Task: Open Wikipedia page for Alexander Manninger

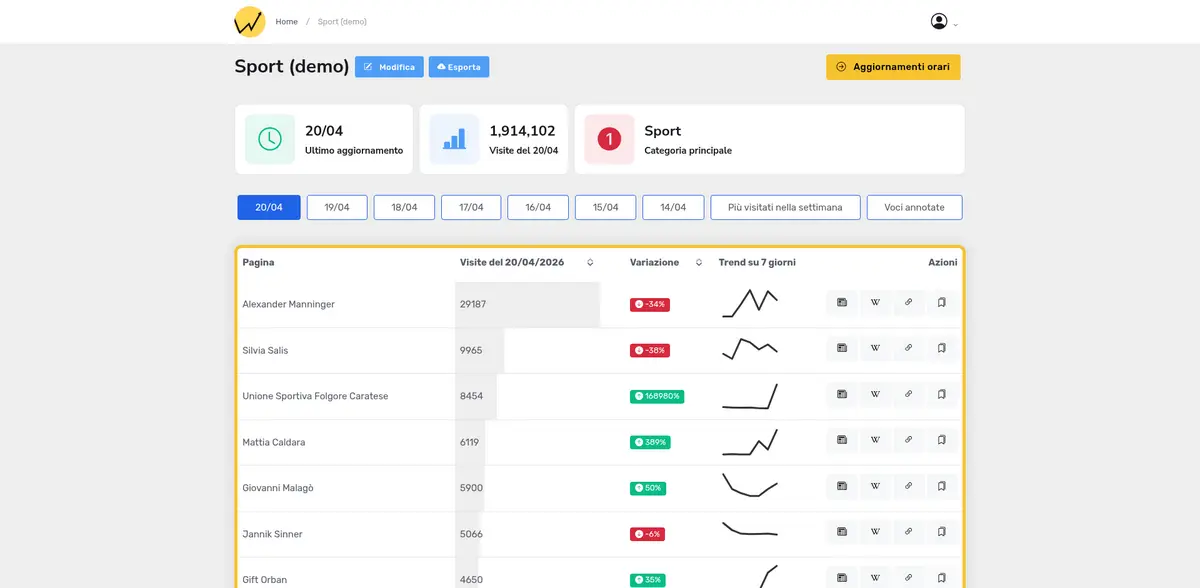Action: [x=875, y=303]
